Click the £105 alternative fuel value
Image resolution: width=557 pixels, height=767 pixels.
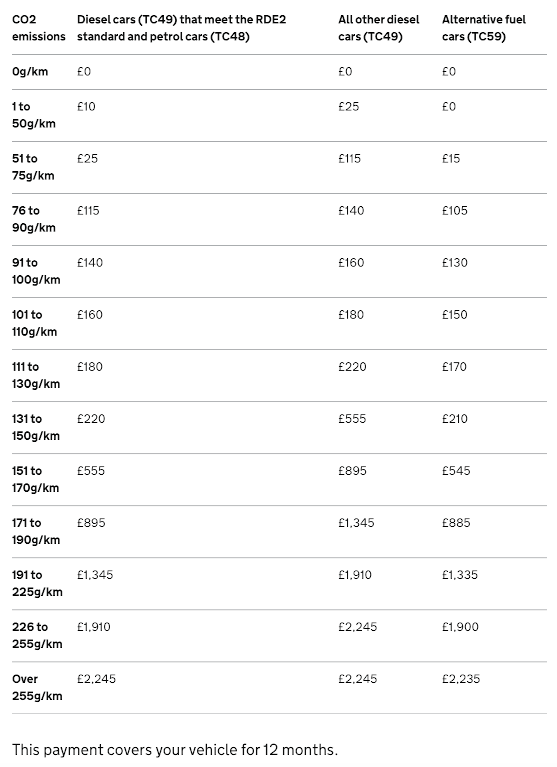(455, 210)
